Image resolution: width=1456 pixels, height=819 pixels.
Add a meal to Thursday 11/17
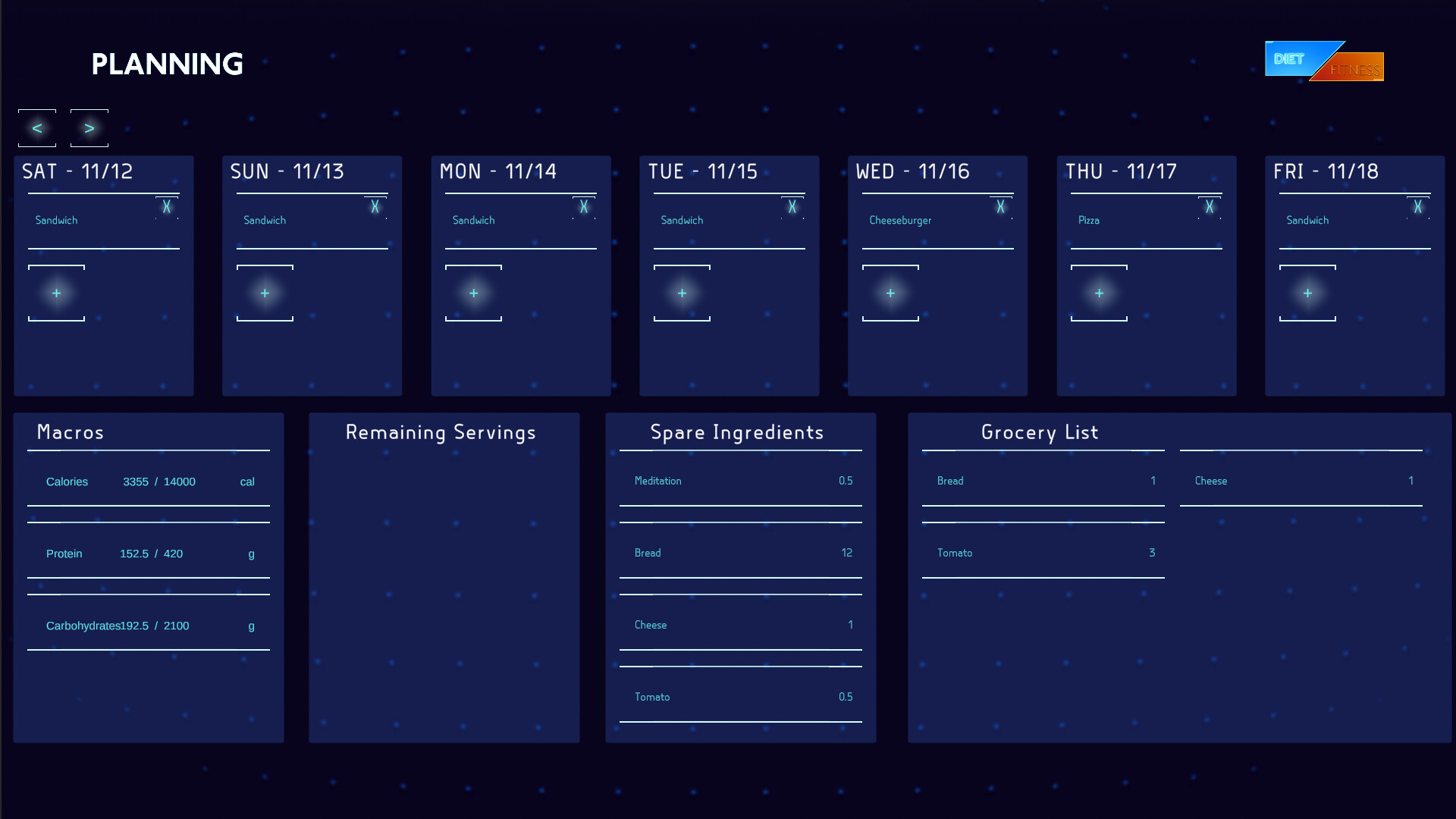(x=1099, y=293)
